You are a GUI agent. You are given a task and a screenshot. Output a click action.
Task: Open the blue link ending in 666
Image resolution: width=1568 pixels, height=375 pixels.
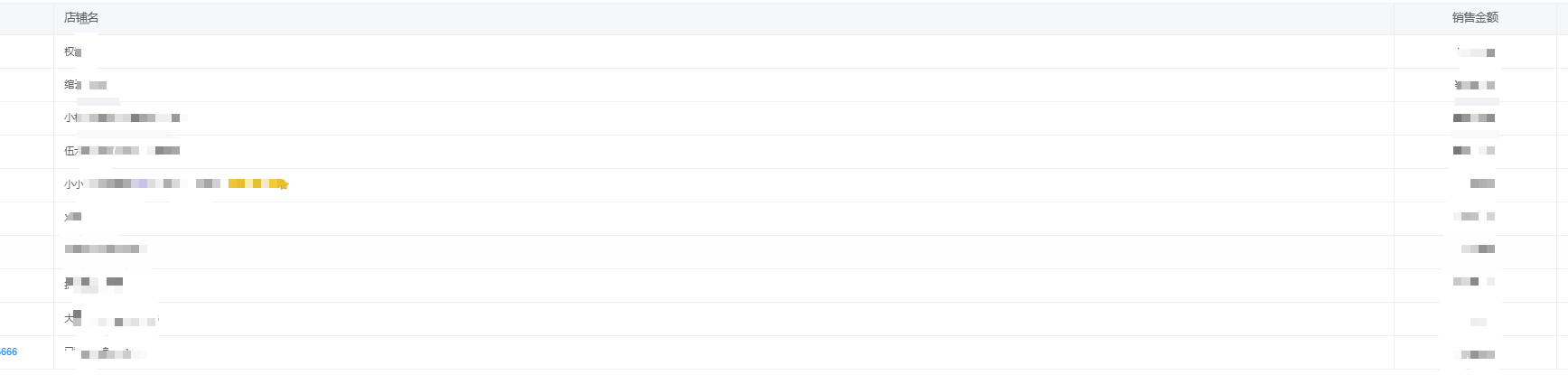coord(8,352)
